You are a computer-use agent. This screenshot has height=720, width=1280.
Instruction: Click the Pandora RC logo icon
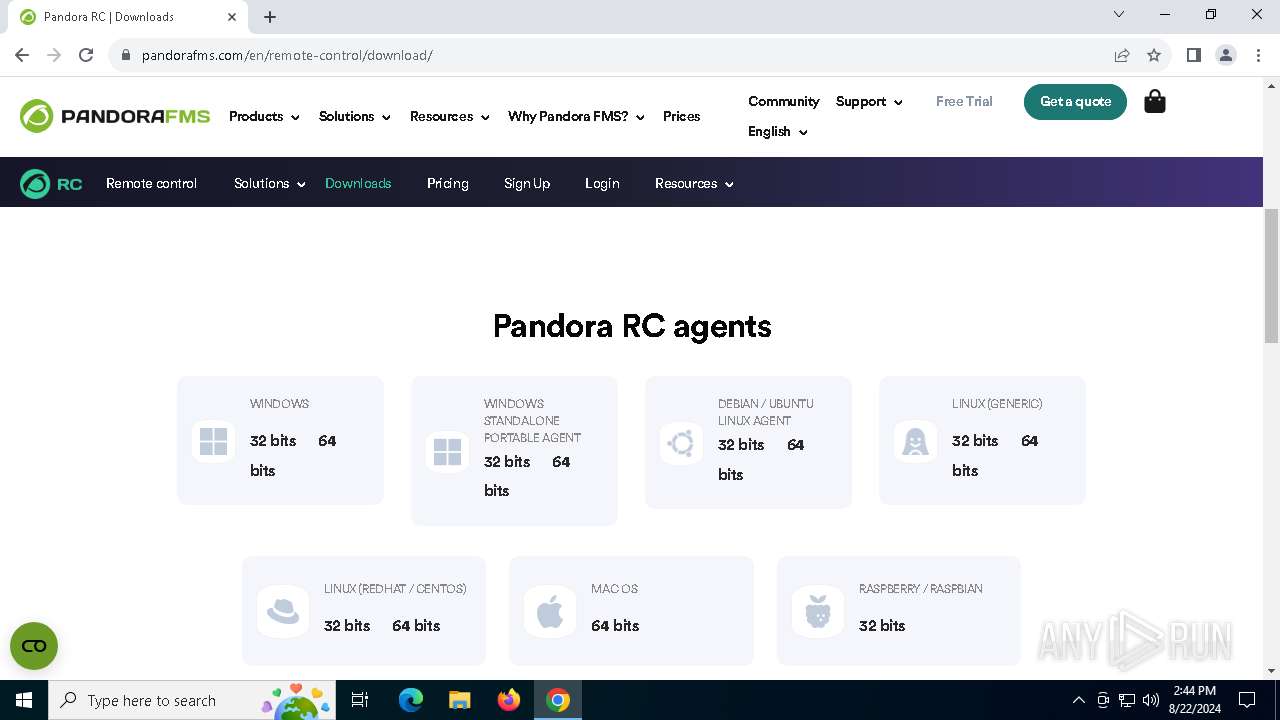[x=51, y=184]
